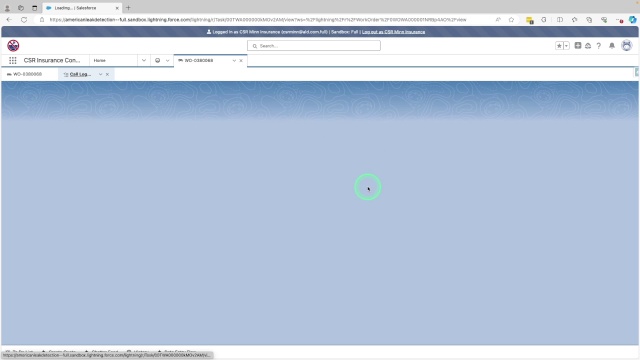Toggle browser Split screen icon
This screenshot has width=640, height=360.
(x=560, y=20)
